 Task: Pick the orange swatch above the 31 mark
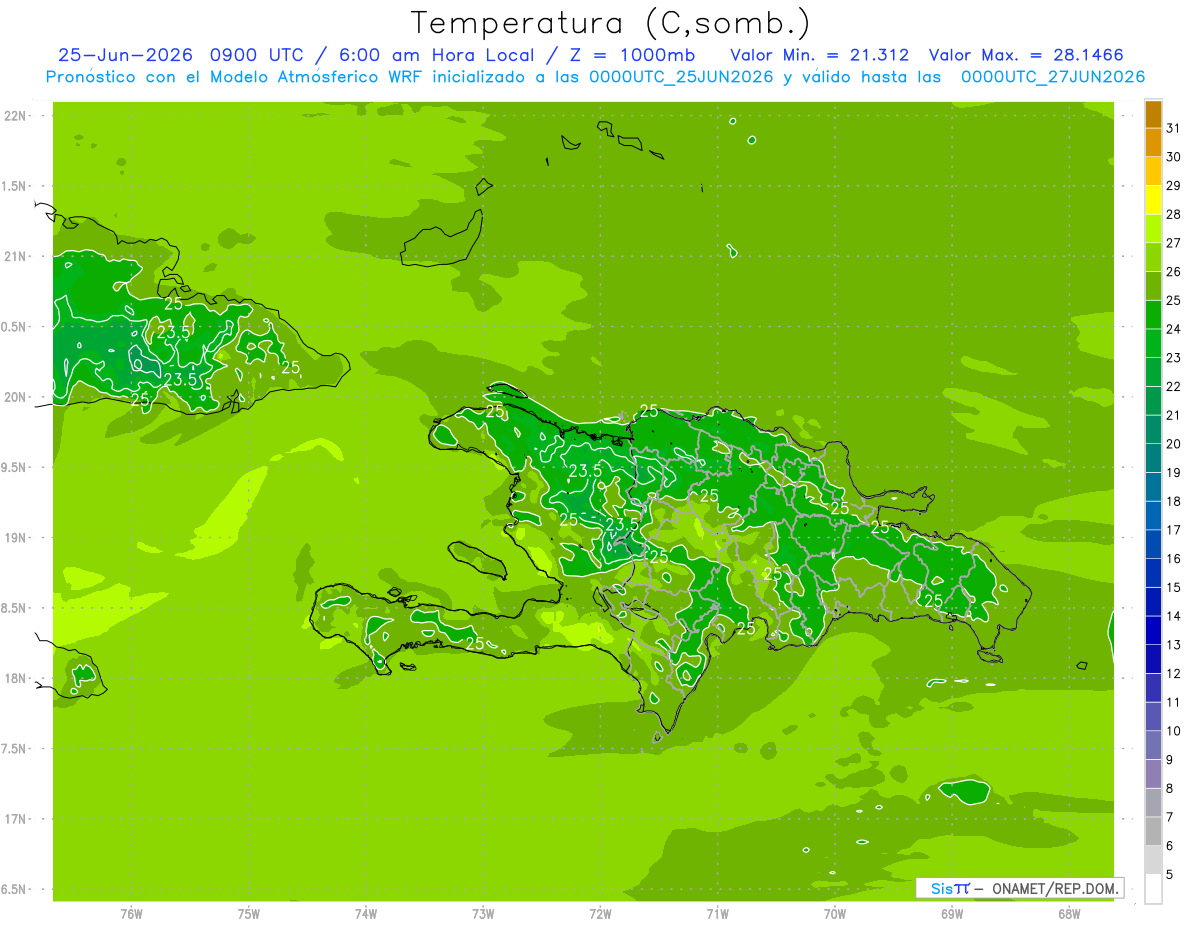(1153, 114)
